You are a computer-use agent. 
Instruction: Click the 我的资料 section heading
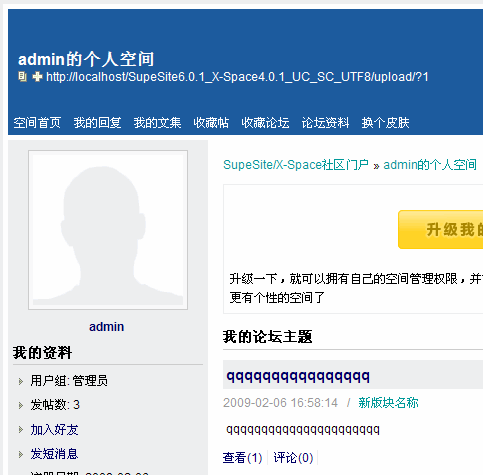click(42, 353)
